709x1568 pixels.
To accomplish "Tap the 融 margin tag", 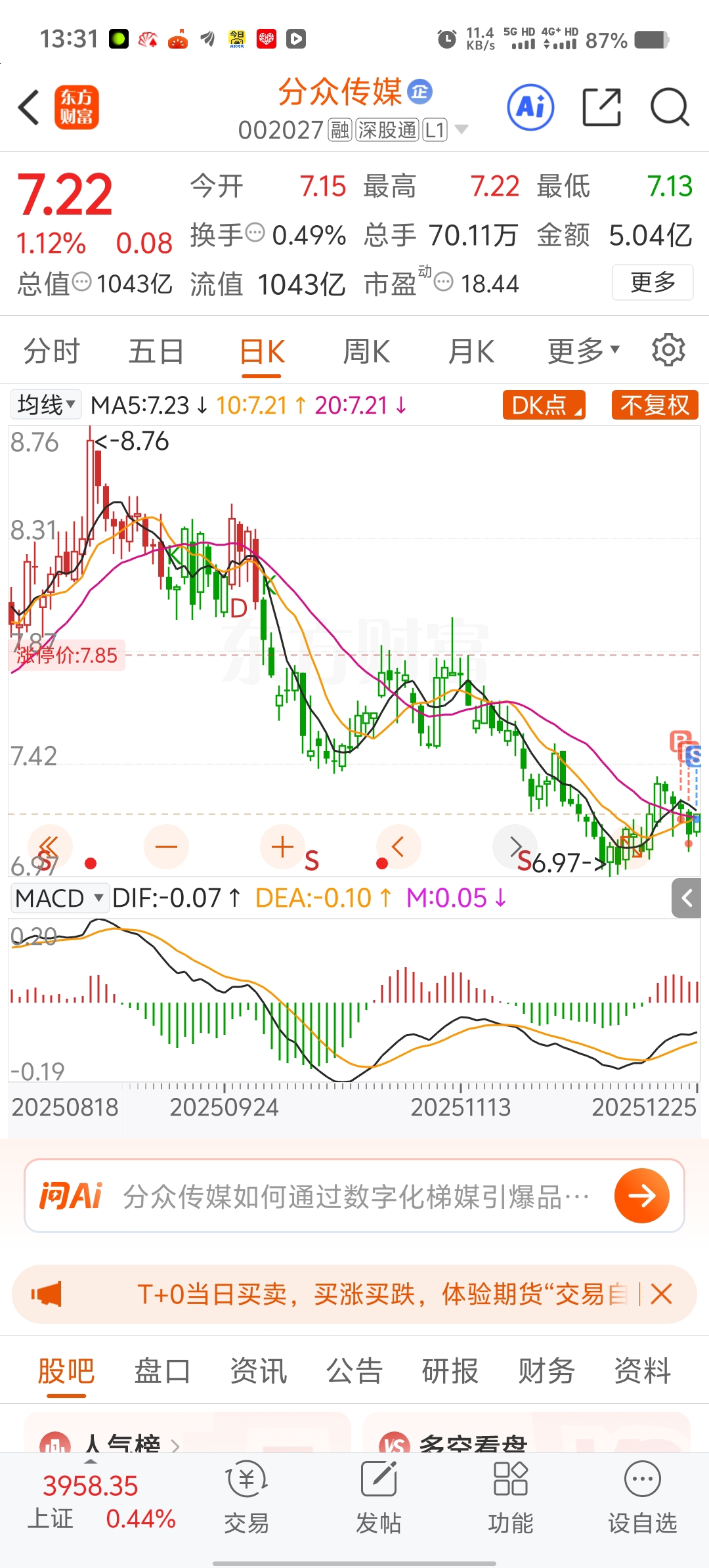I will point(340,130).
